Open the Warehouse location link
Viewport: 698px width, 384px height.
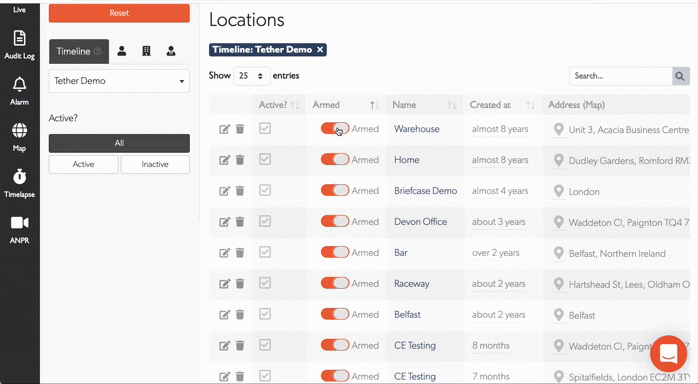point(417,129)
